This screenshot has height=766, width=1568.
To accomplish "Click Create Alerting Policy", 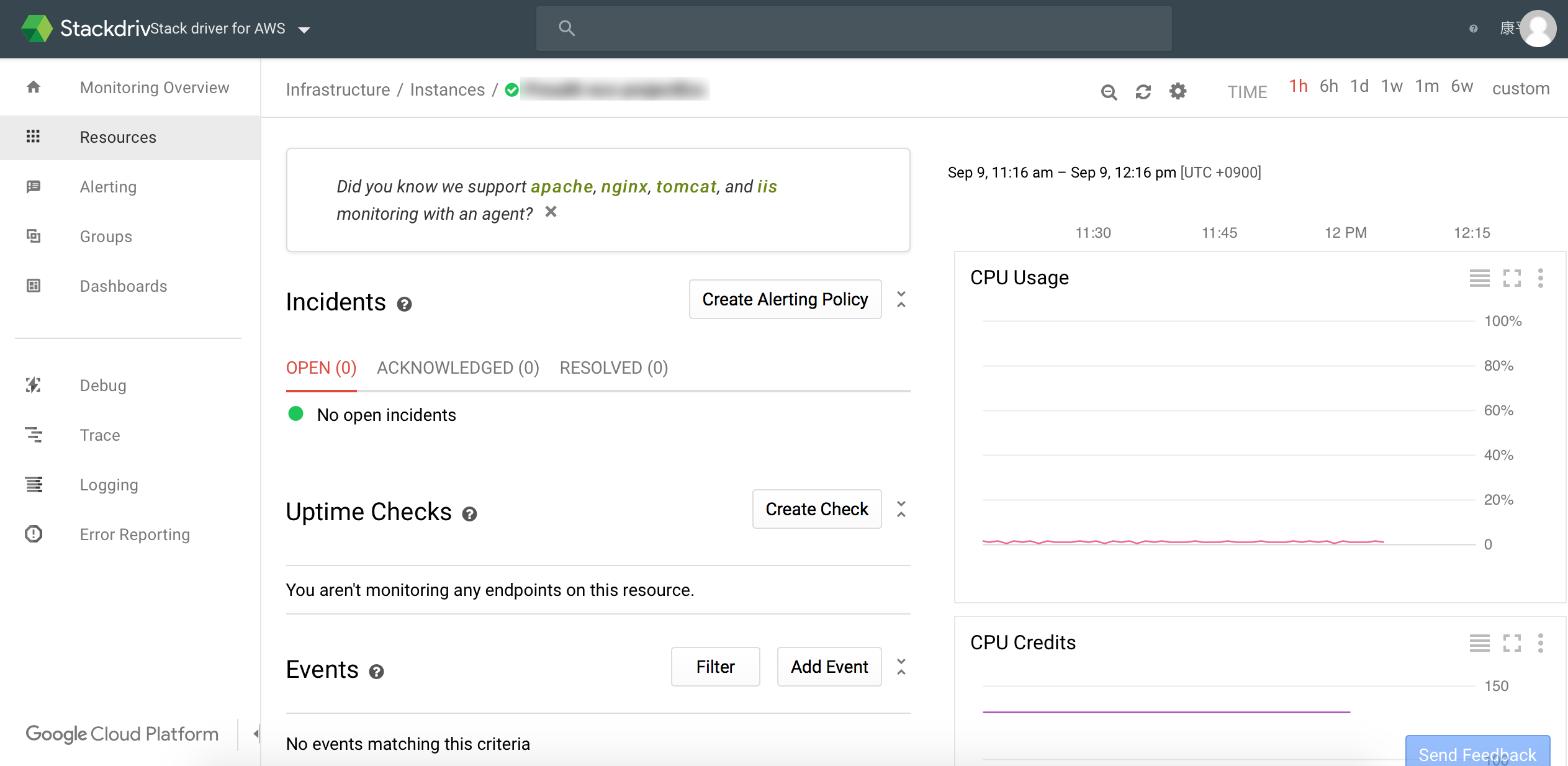I will [785, 299].
